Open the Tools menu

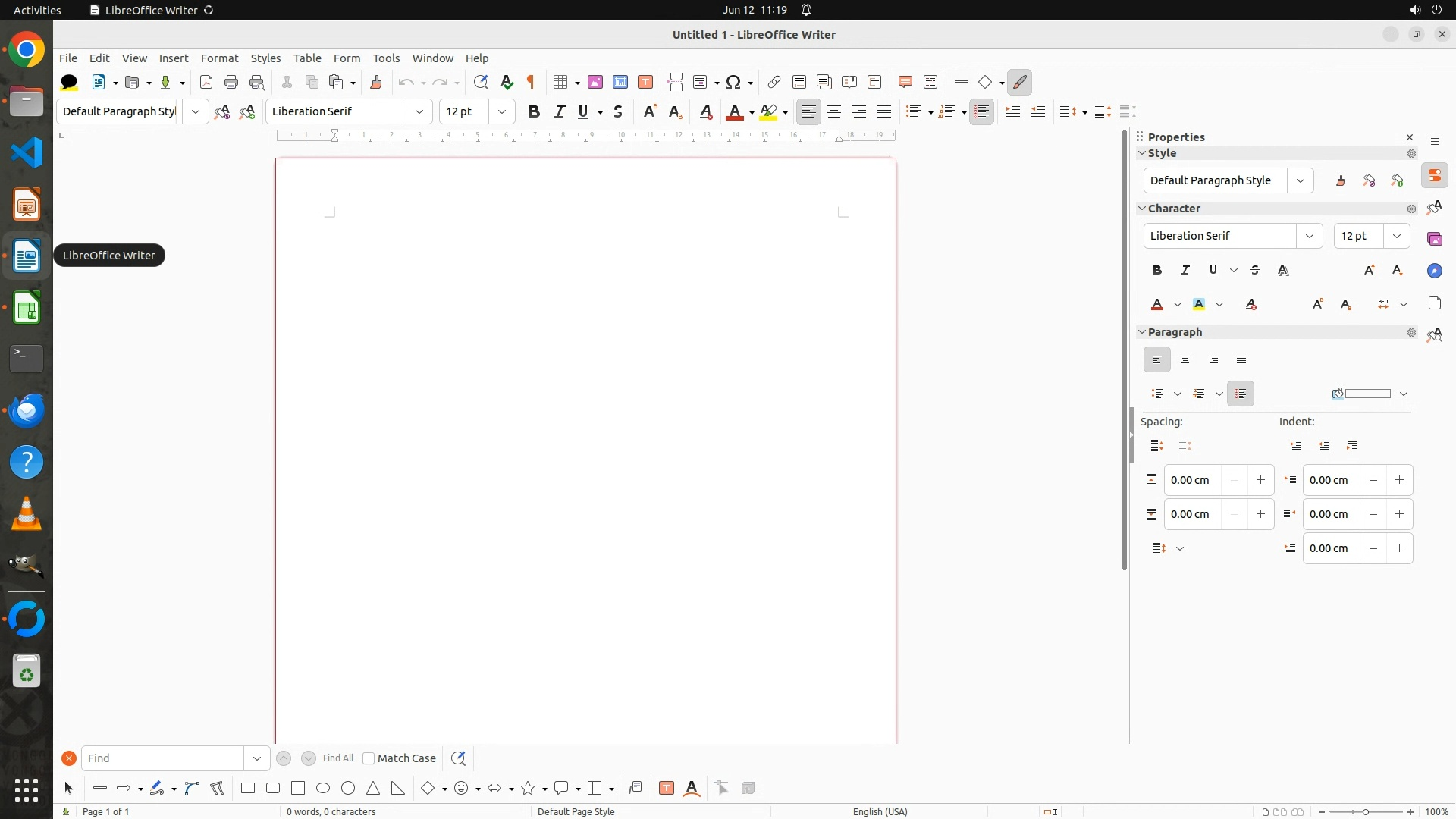click(x=386, y=58)
